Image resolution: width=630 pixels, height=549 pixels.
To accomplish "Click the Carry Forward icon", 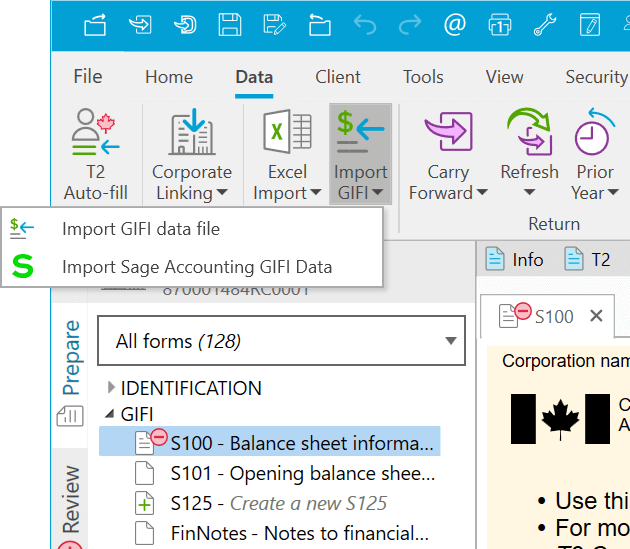I will pyautogui.click(x=448, y=134).
